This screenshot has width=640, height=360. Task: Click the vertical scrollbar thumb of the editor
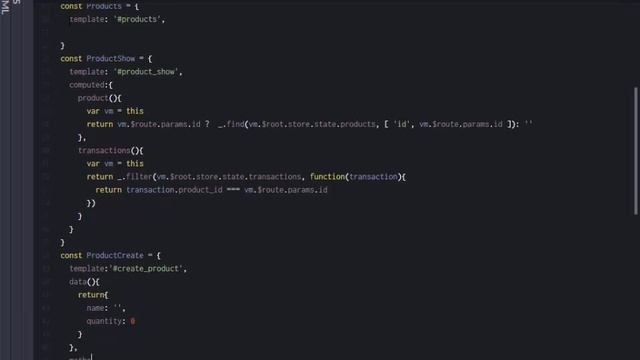point(636,151)
